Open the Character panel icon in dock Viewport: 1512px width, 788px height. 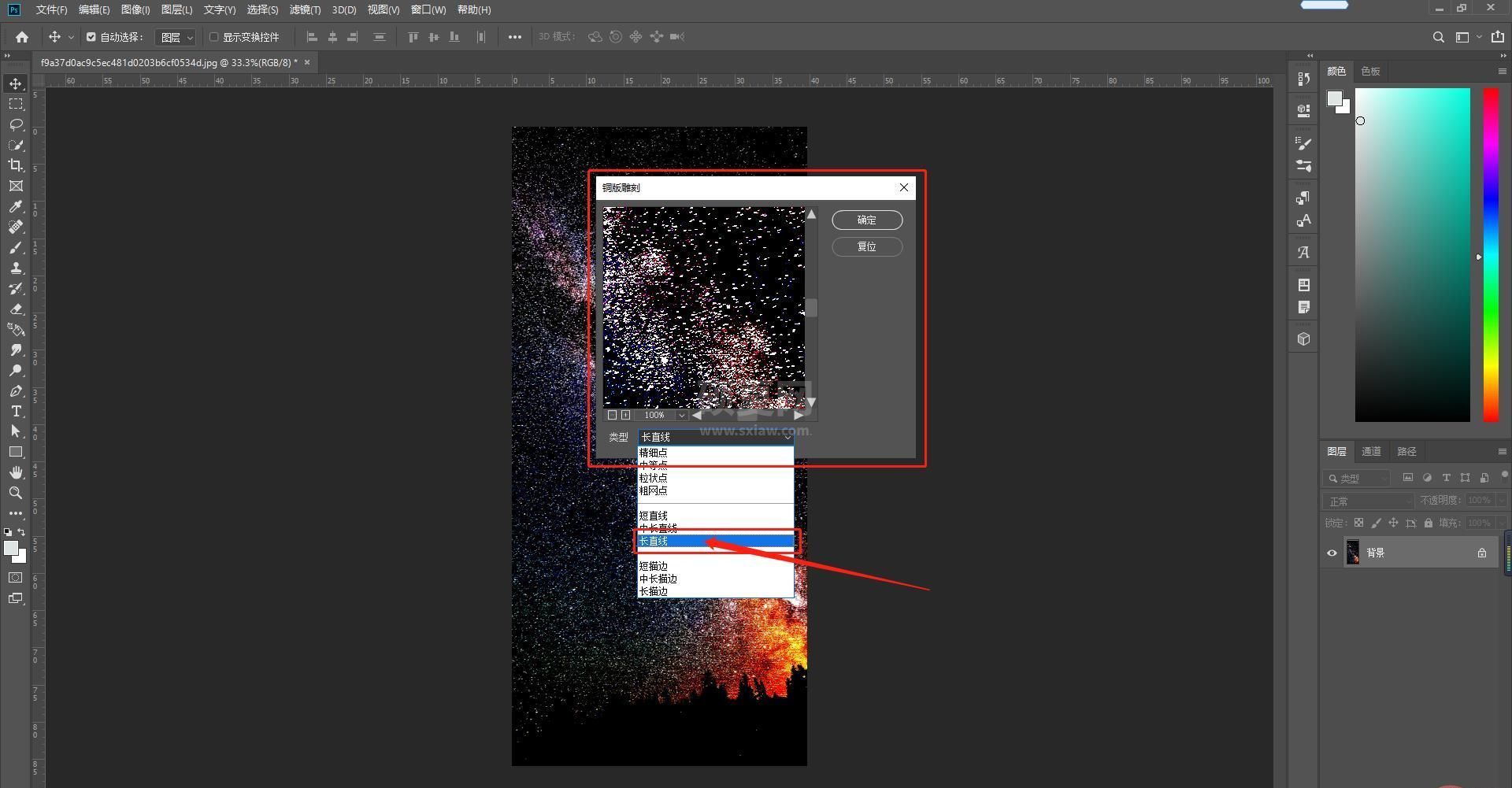point(1304,220)
